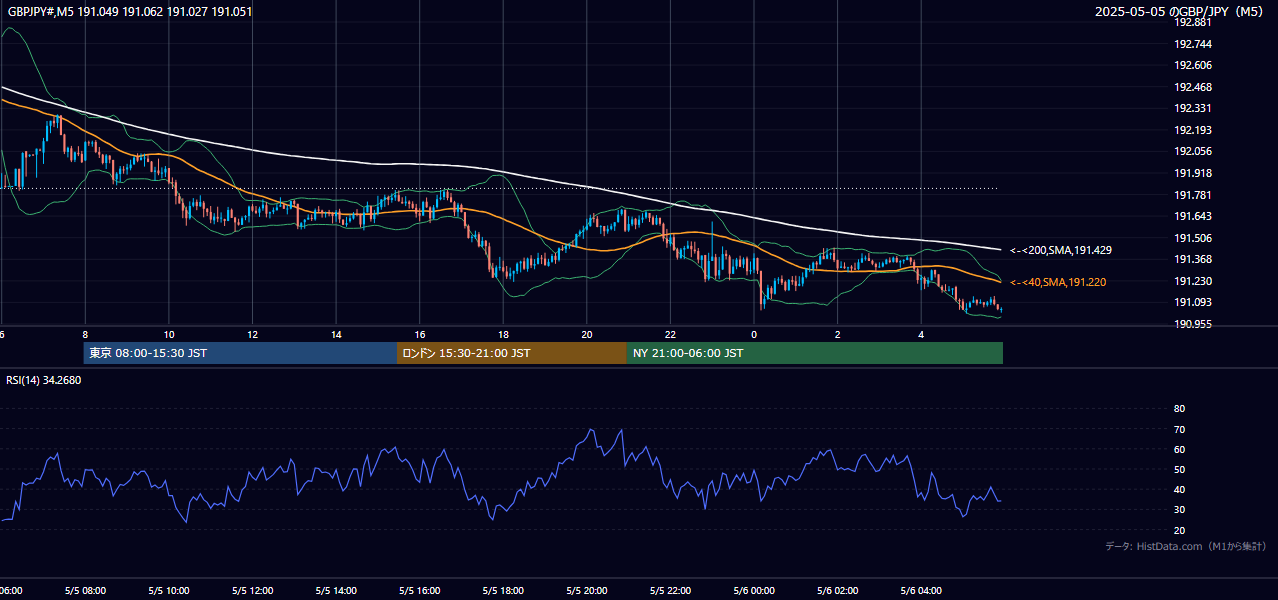Click price axis label 192.193
The width and height of the screenshot is (1278, 600).
[x=1194, y=130]
